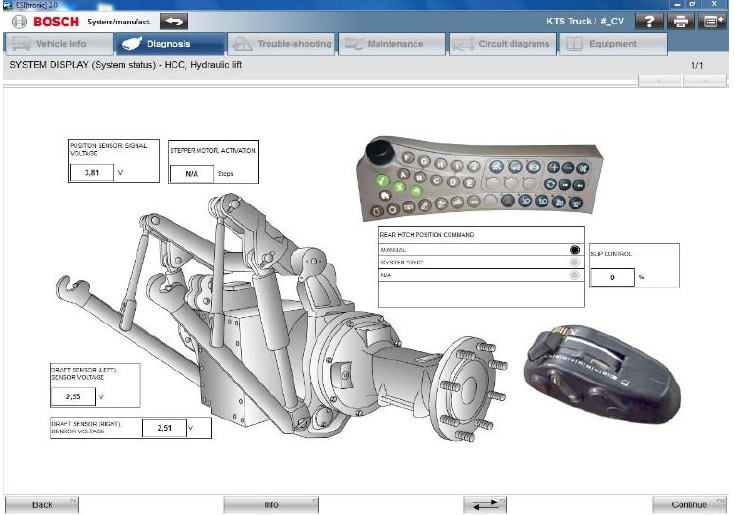Viewport: 735px width, 515px height.
Task: Click the swap arrows button in the bottom bar
Action: click(485, 505)
